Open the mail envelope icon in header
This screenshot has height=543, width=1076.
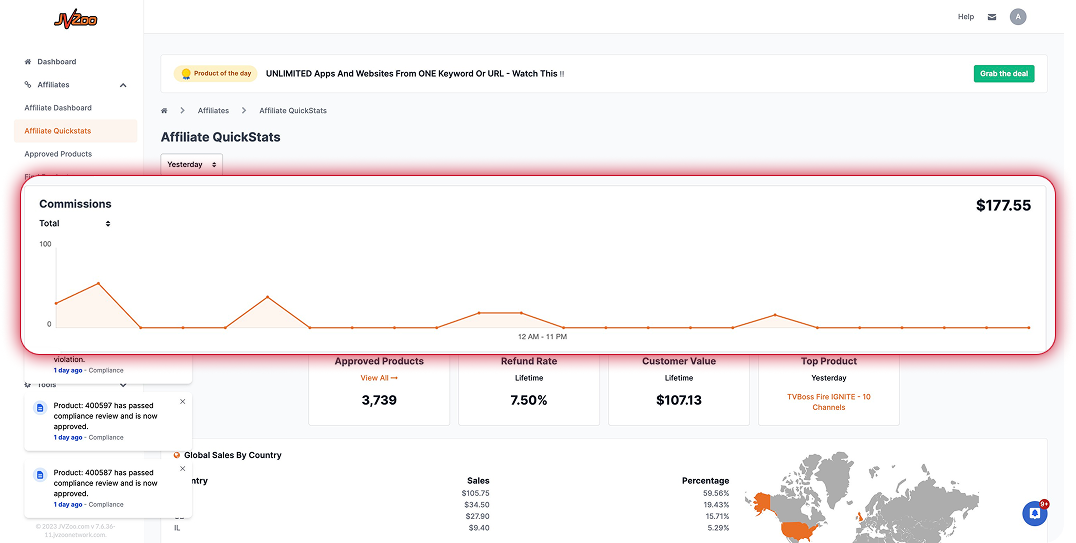pos(992,17)
